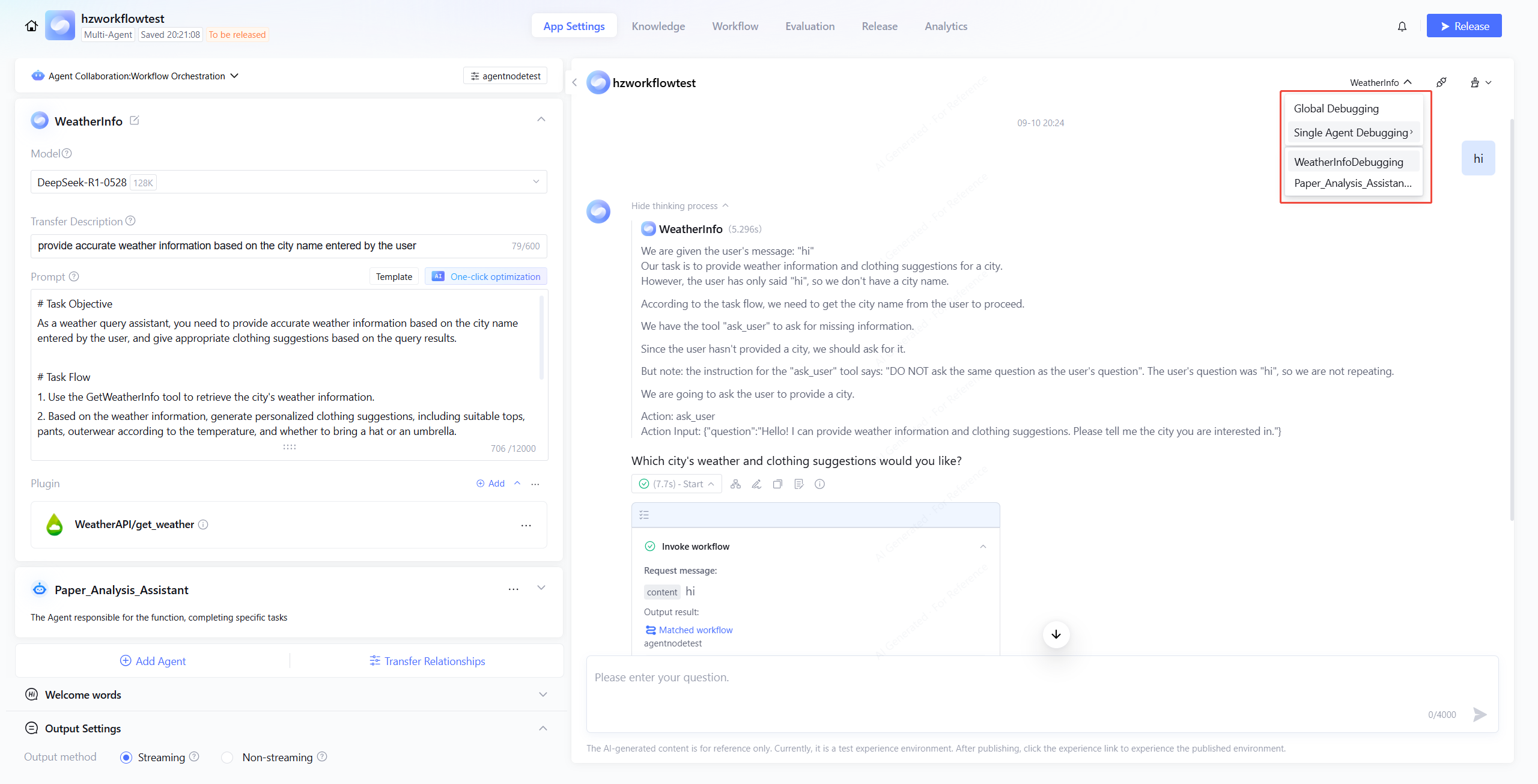Viewport: 1538px width, 784px height.
Task: Click the notification bell icon
Action: coord(1402,26)
